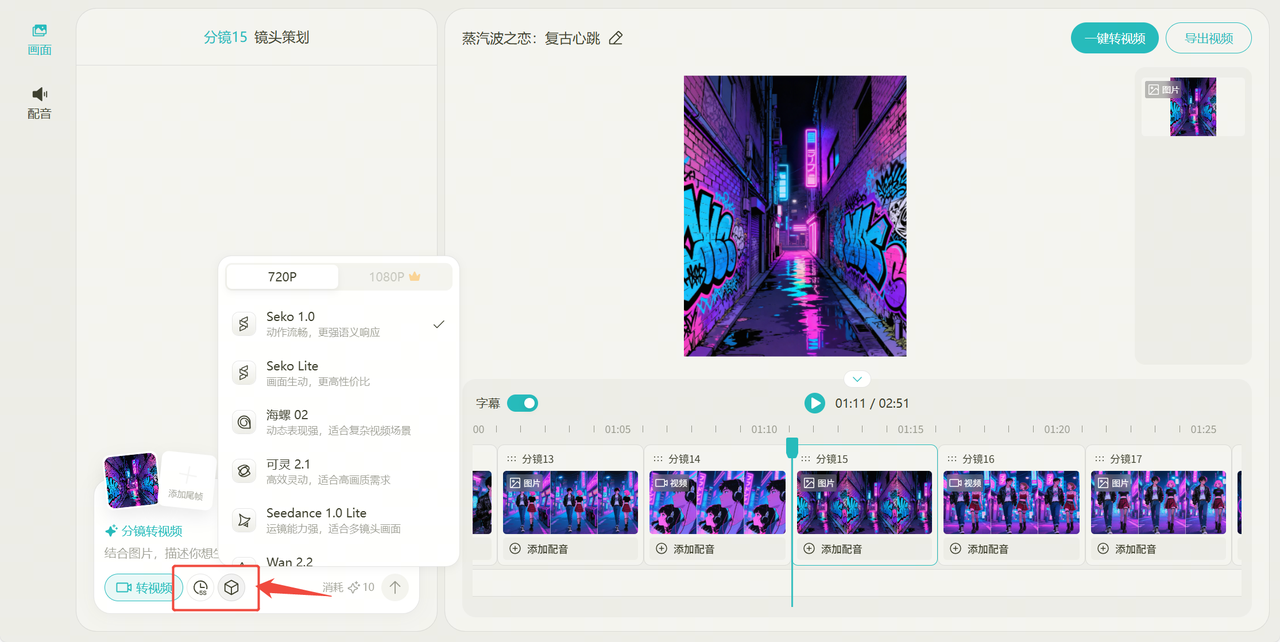Click the up-arrow send button
The image size is (1280, 642).
[x=395, y=587]
